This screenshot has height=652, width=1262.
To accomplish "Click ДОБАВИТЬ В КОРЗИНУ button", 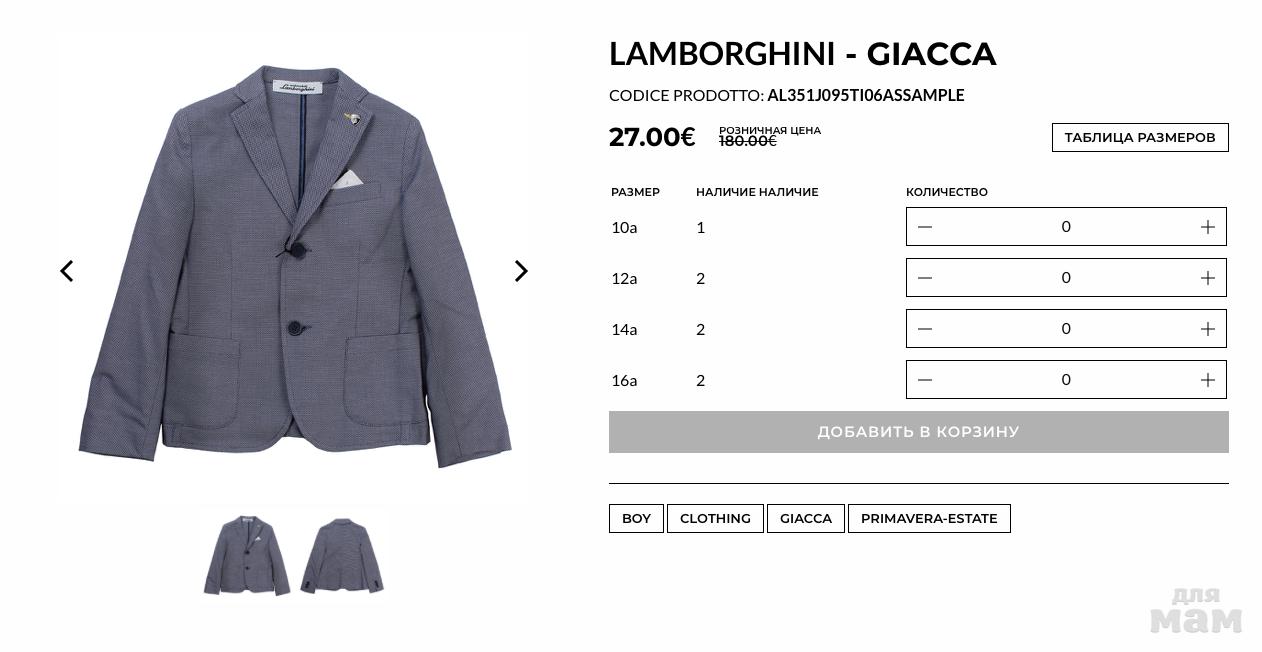I will pos(918,432).
